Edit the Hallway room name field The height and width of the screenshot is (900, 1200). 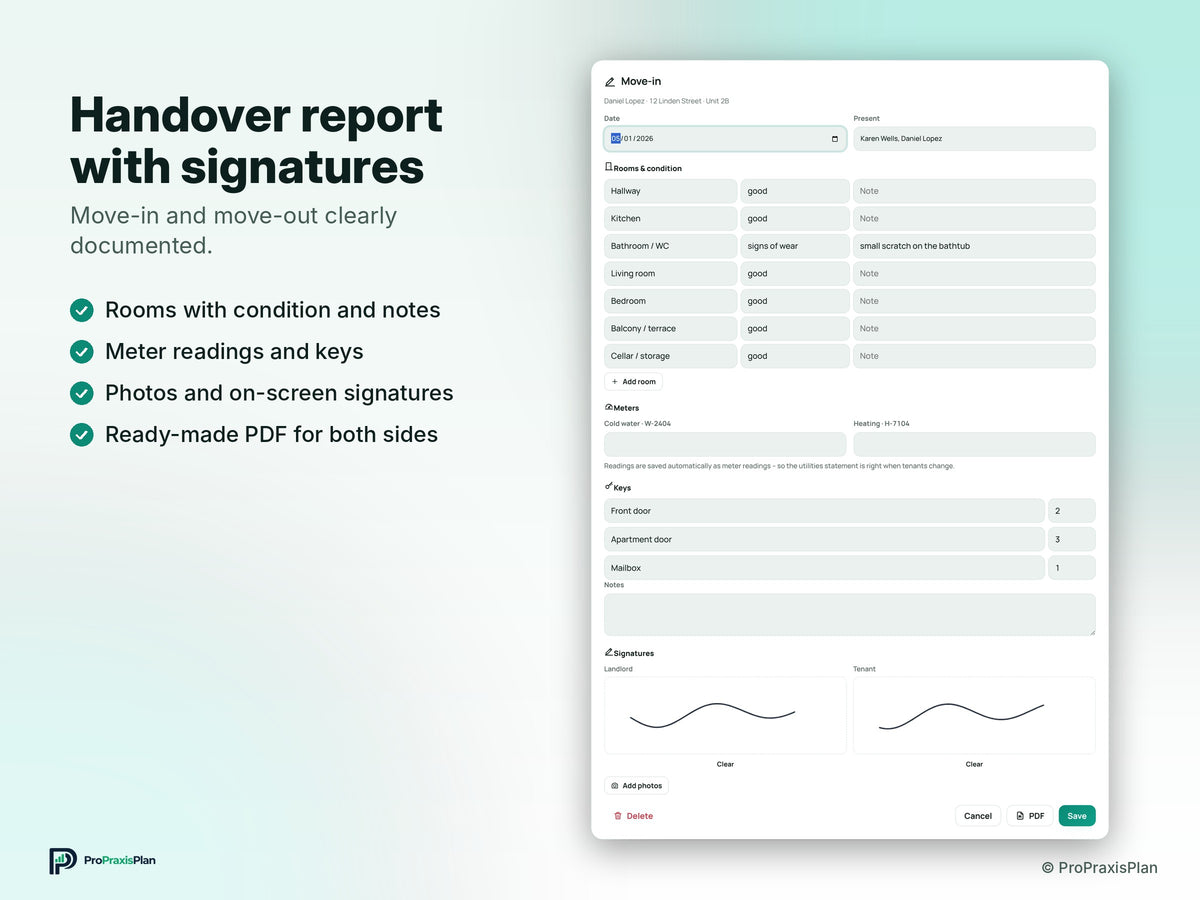pyautogui.click(x=670, y=191)
